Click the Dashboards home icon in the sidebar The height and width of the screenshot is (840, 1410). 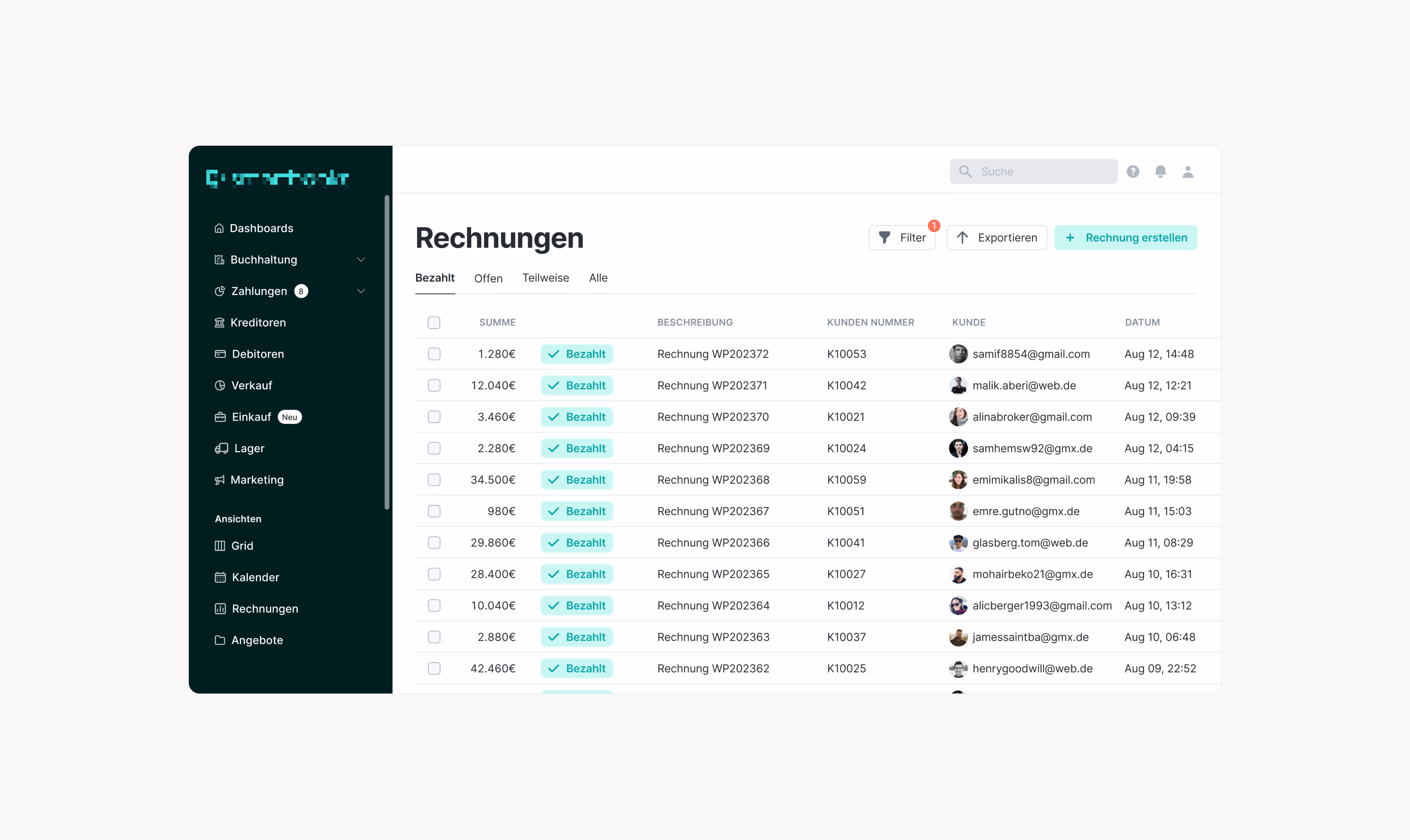pos(219,228)
